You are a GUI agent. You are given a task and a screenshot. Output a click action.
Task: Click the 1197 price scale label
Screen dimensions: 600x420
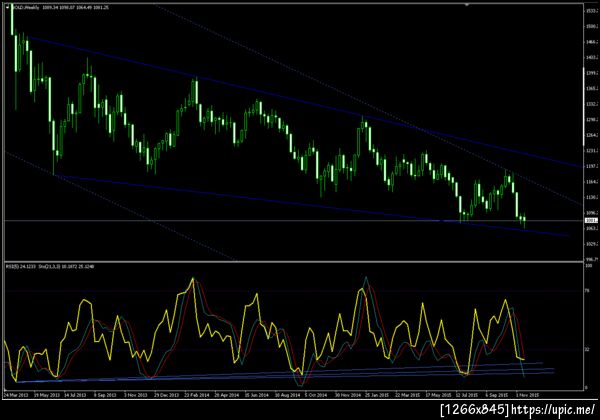coord(592,166)
